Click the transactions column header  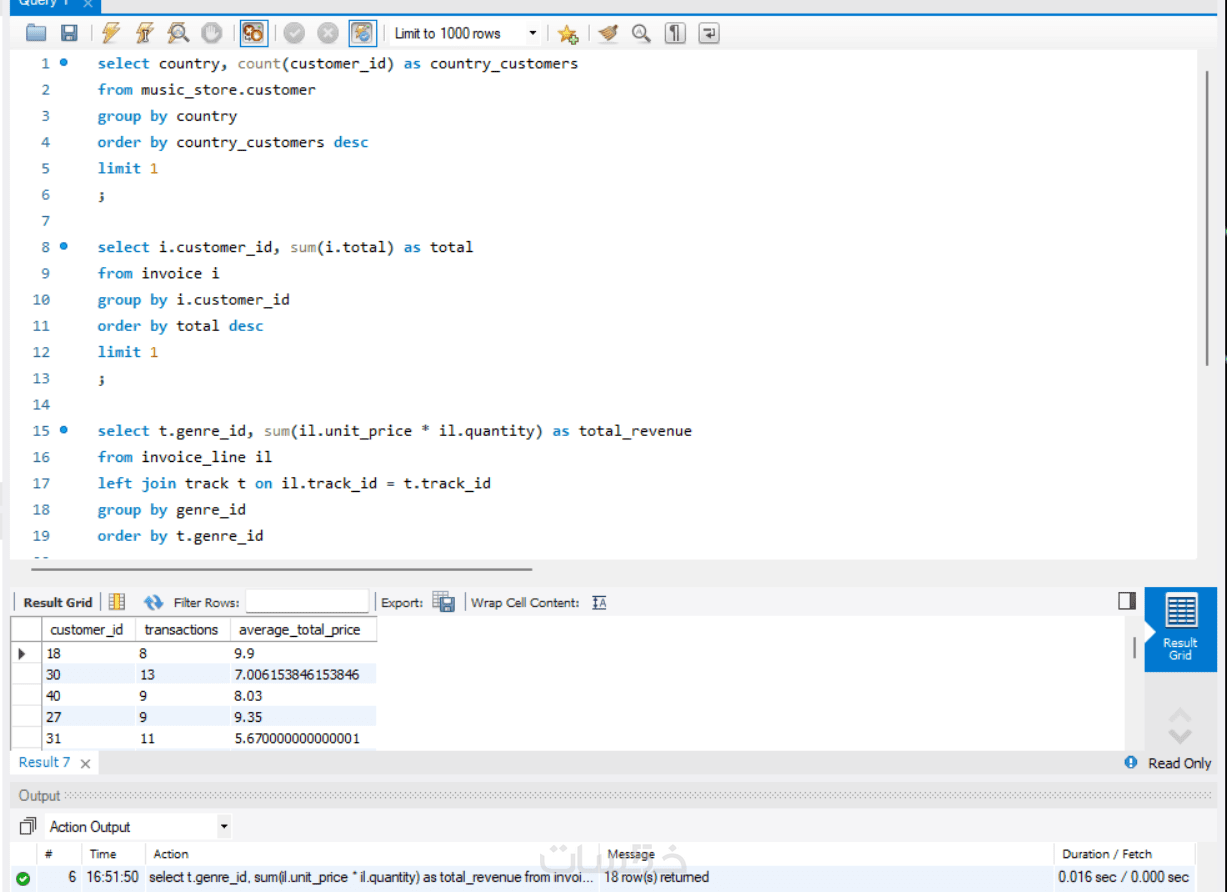click(x=184, y=630)
